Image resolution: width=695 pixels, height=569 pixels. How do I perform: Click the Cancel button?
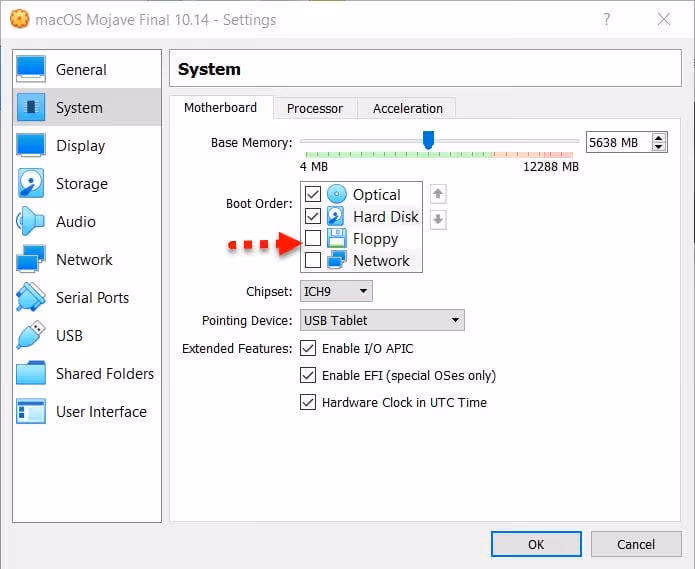tap(636, 544)
